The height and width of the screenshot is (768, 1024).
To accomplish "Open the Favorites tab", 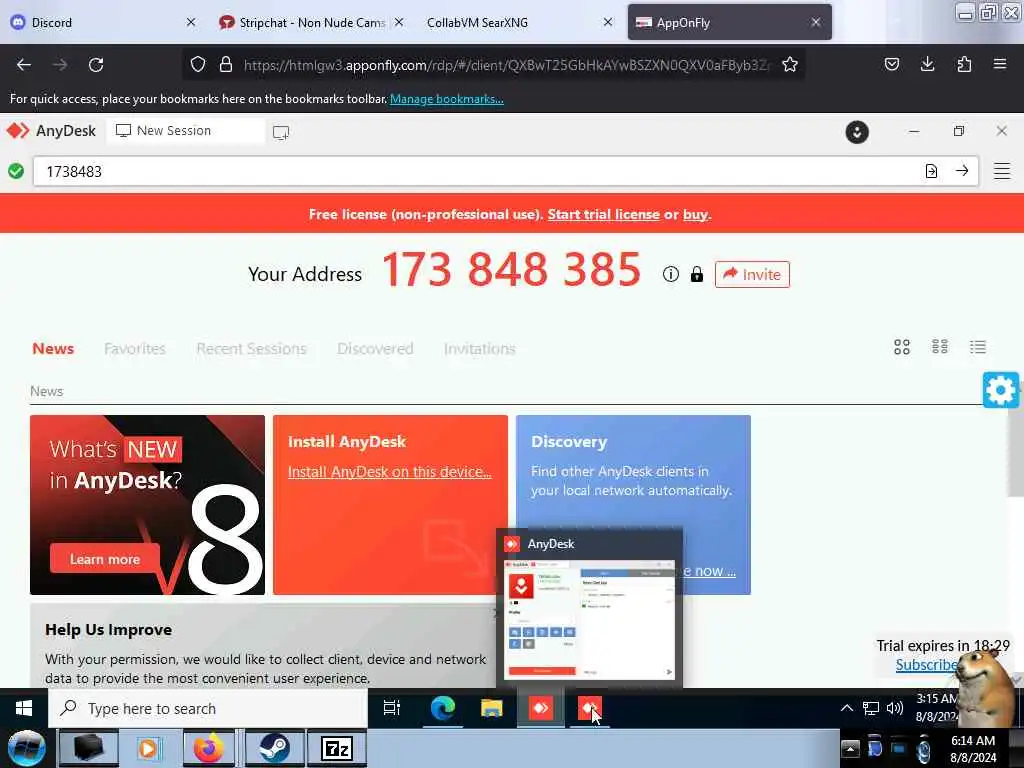I will tap(135, 349).
